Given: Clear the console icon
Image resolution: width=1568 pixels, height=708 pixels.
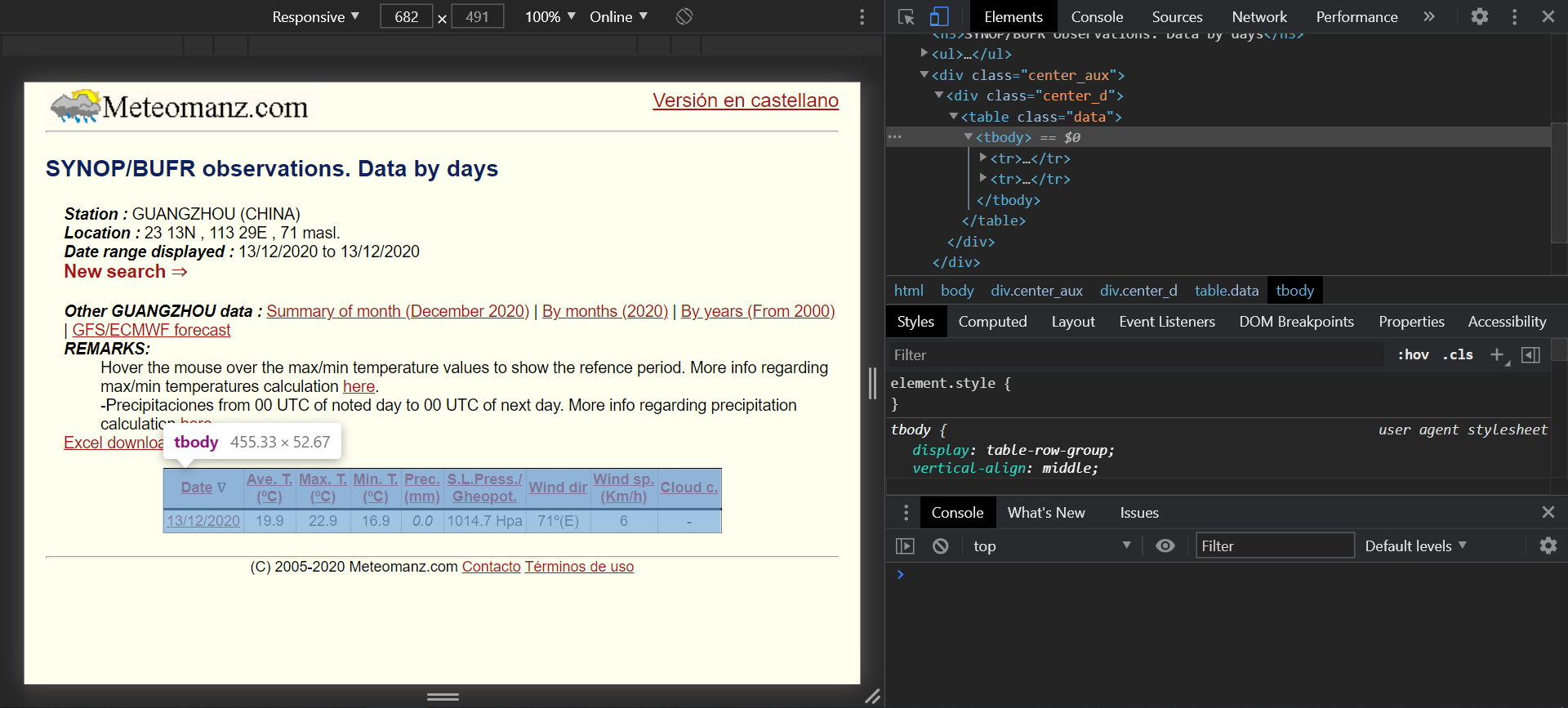Looking at the screenshot, I should point(941,545).
